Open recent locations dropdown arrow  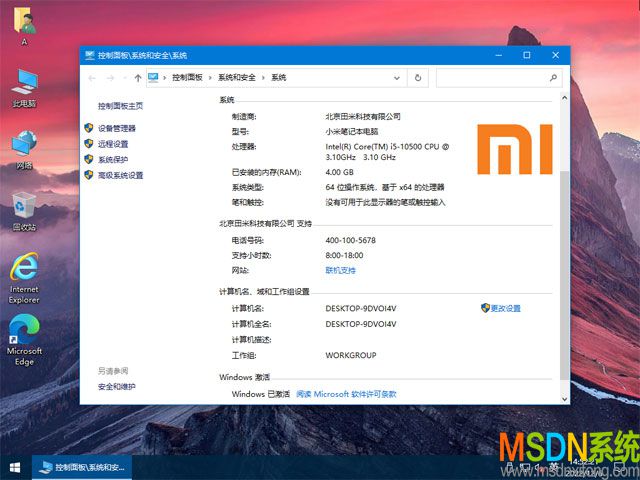pyautogui.click(x=124, y=78)
